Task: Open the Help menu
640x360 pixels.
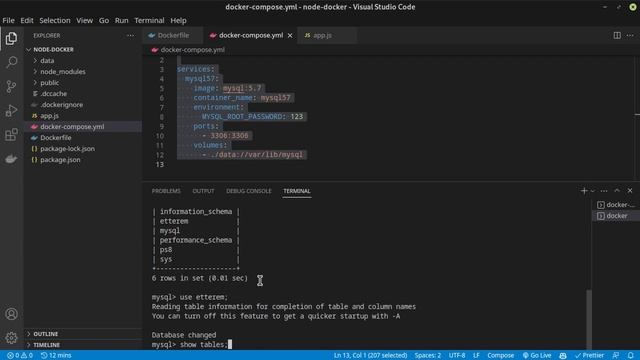Action: (x=178, y=20)
